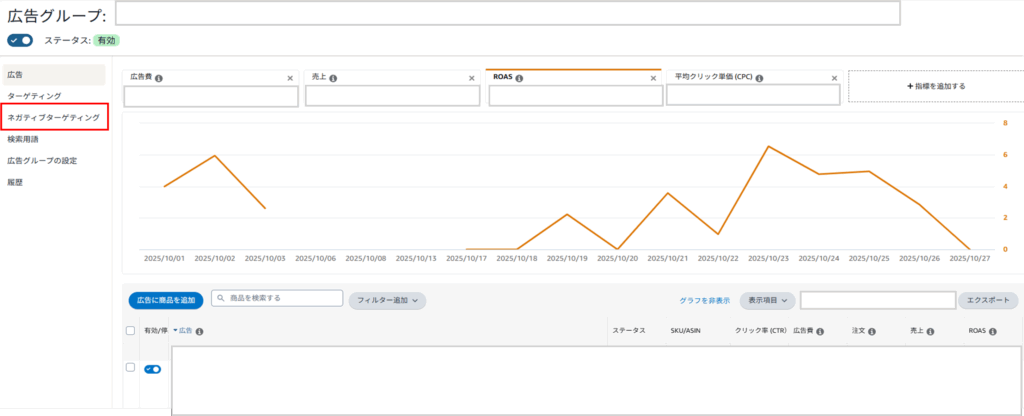Click the グラフを非表示 link
This screenshot has height=416, width=1024.
click(x=704, y=299)
